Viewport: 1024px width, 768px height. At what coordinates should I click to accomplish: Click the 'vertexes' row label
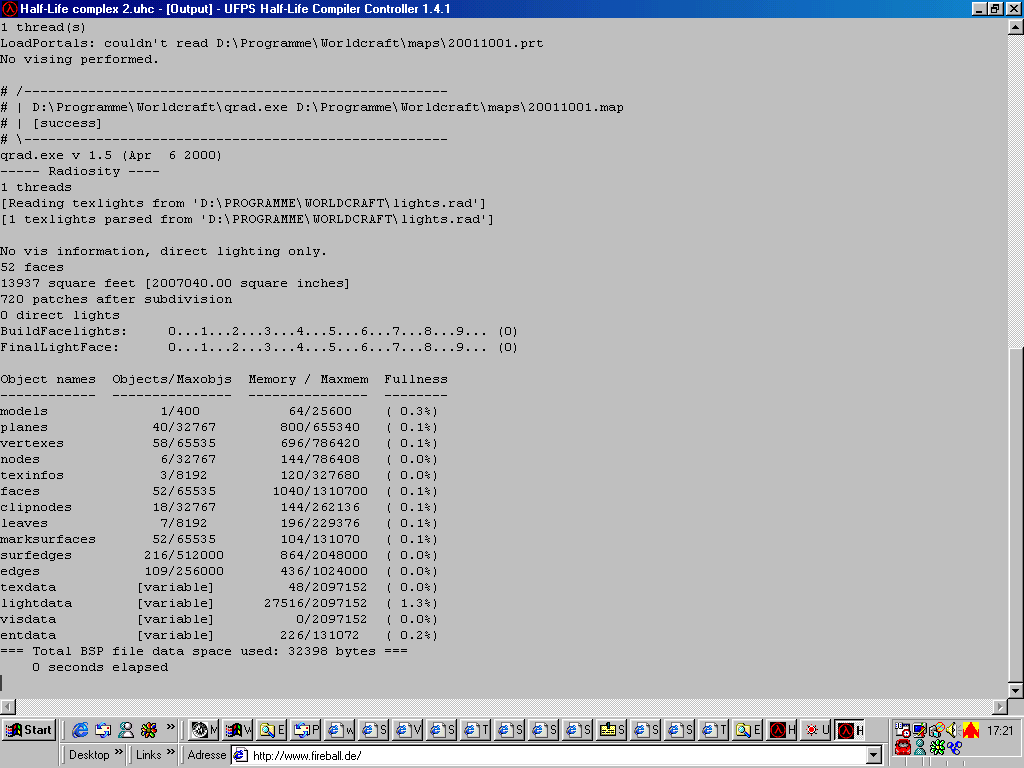pos(32,443)
